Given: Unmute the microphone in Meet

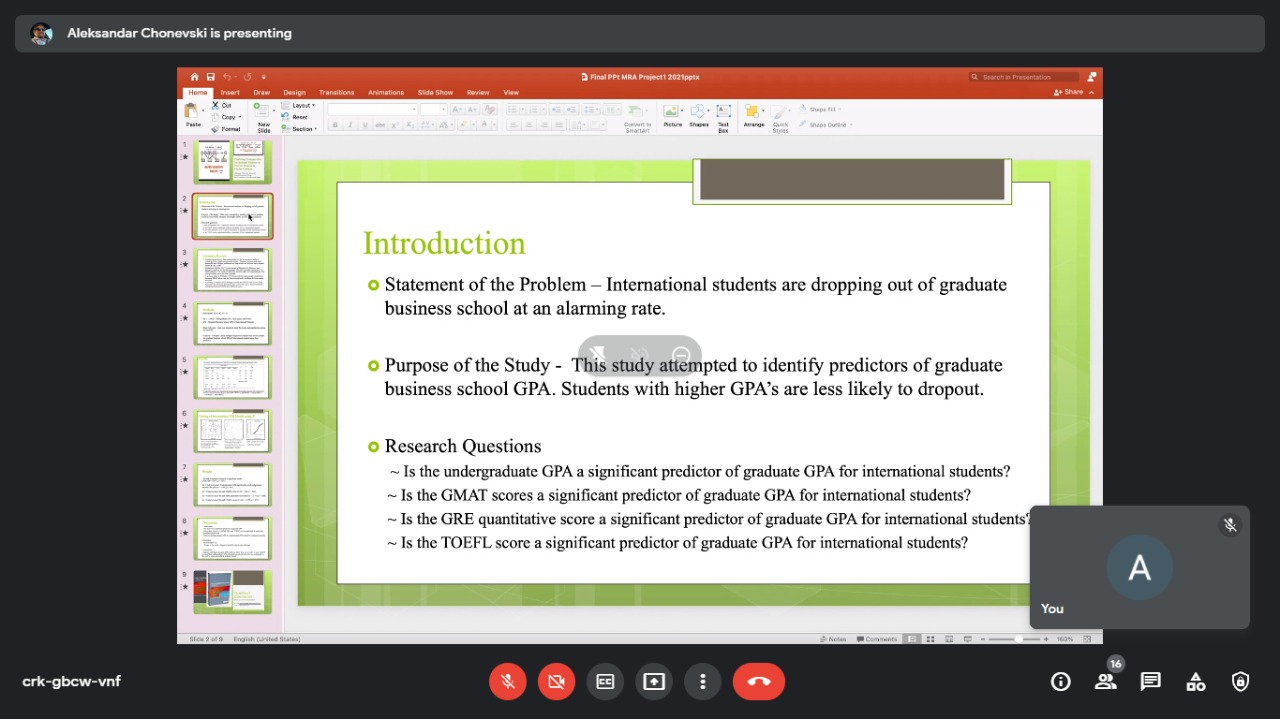Looking at the screenshot, I should pos(507,682).
